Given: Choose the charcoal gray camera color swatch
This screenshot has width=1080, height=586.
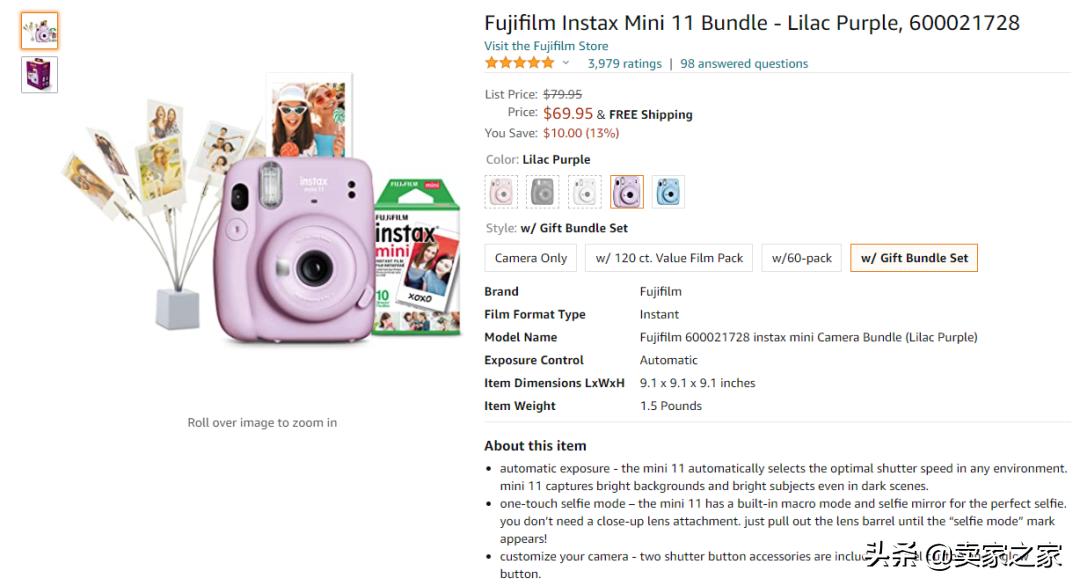Looking at the screenshot, I should pyautogui.click(x=543, y=191).
